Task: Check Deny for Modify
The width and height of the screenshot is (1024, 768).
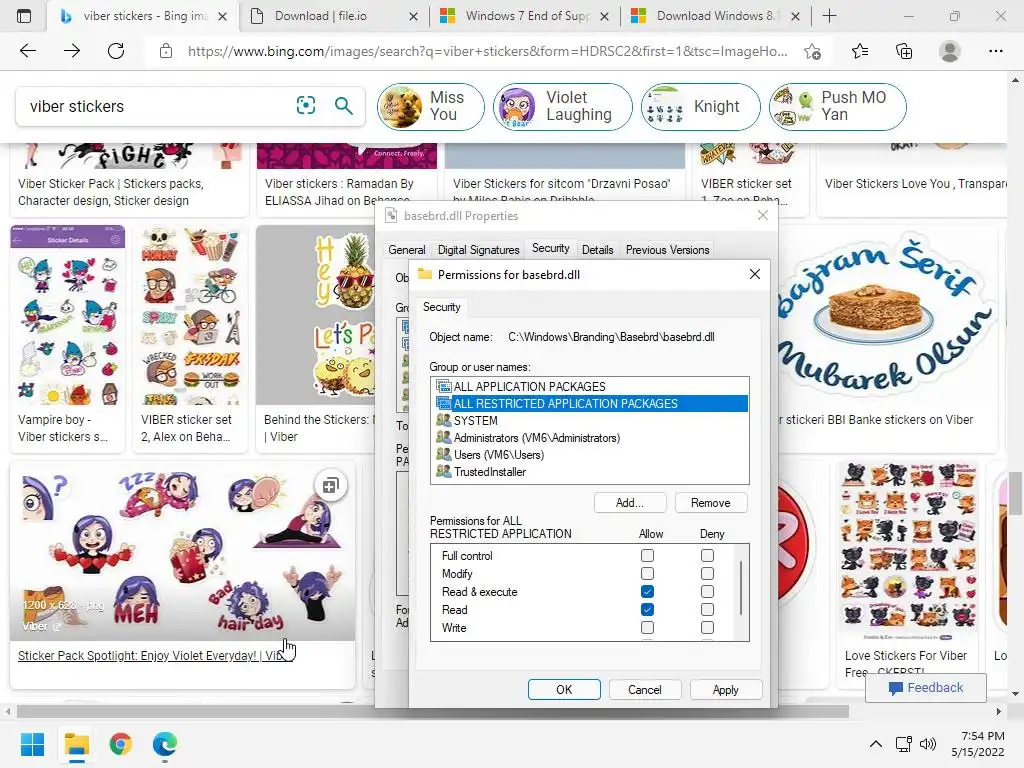Action: 707,573
